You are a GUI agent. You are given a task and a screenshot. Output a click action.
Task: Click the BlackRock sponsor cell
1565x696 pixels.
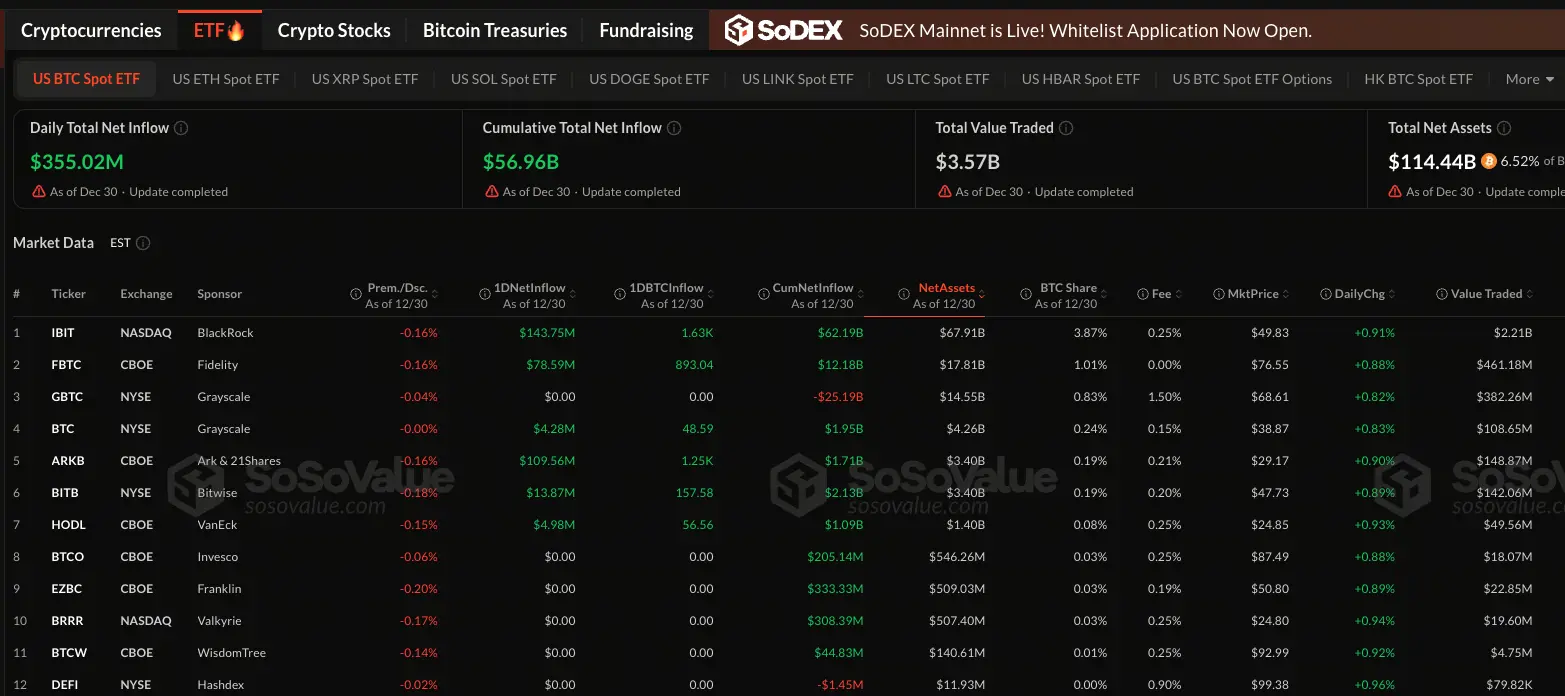click(x=227, y=333)
